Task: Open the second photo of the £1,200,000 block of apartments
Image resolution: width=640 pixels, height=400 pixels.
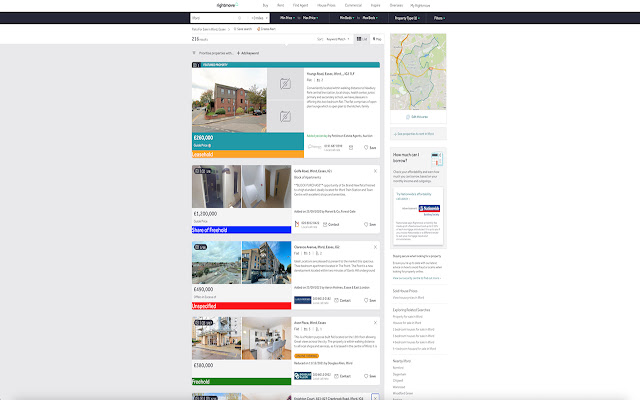Action: coord(266,187)
